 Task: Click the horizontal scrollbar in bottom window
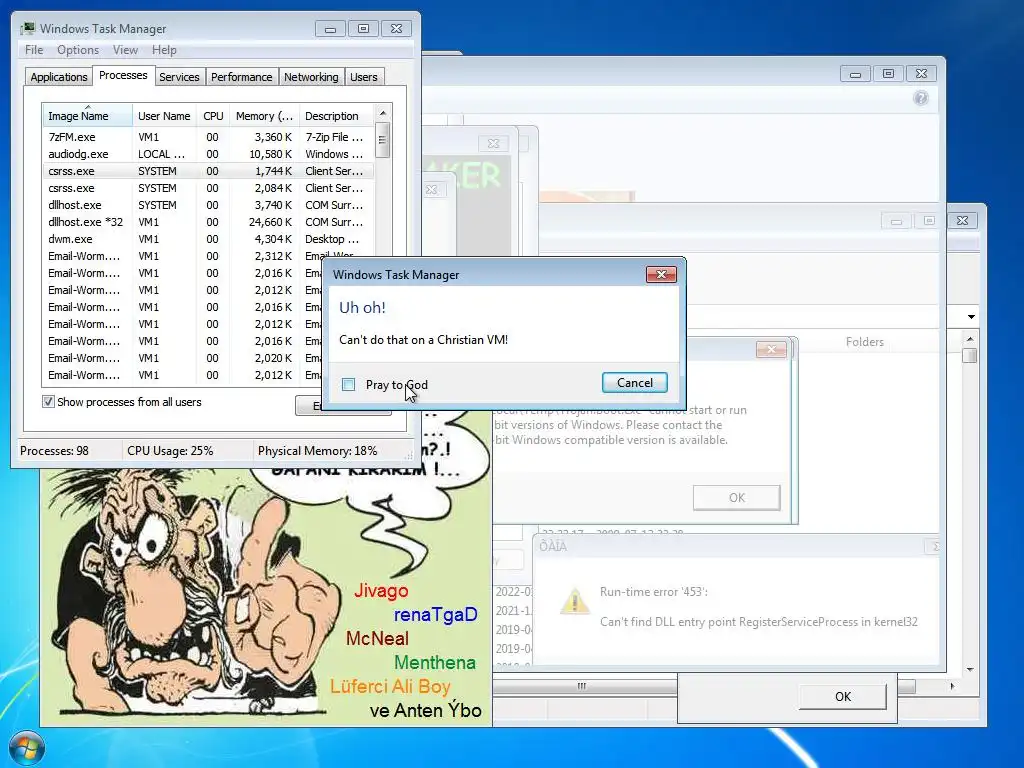pyautogui.click(x=581, y=686)
